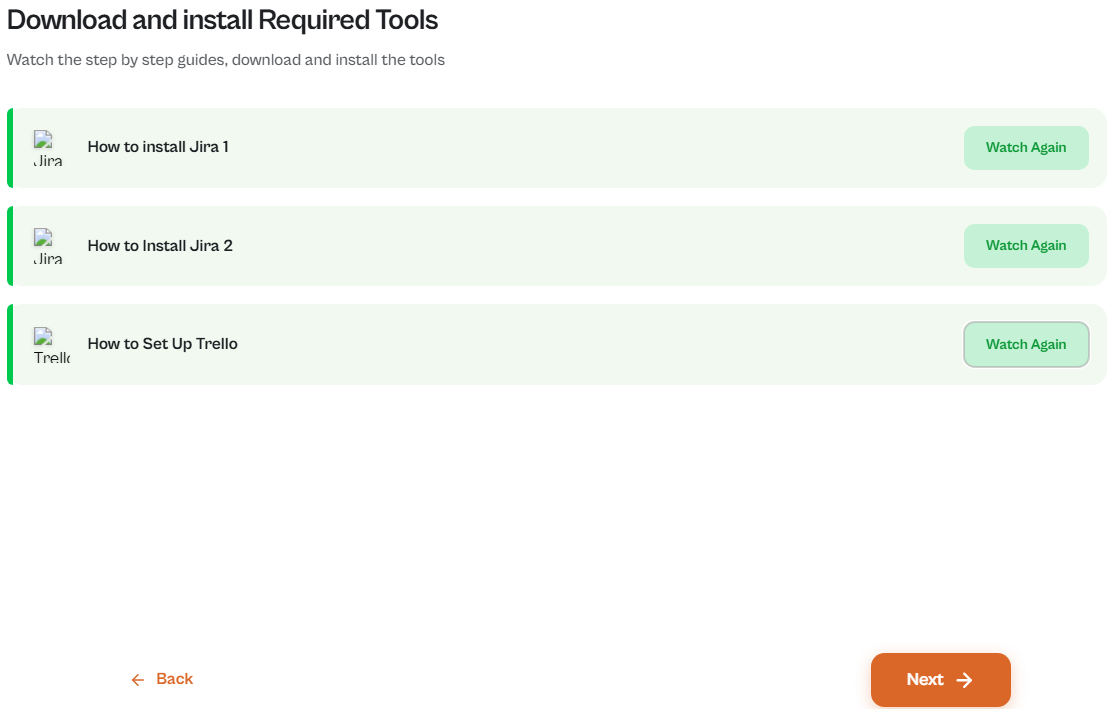Replay the 'How to Install Jira 2' guide
This screenshot has height=709, width=1114.
coord(1026,246)
